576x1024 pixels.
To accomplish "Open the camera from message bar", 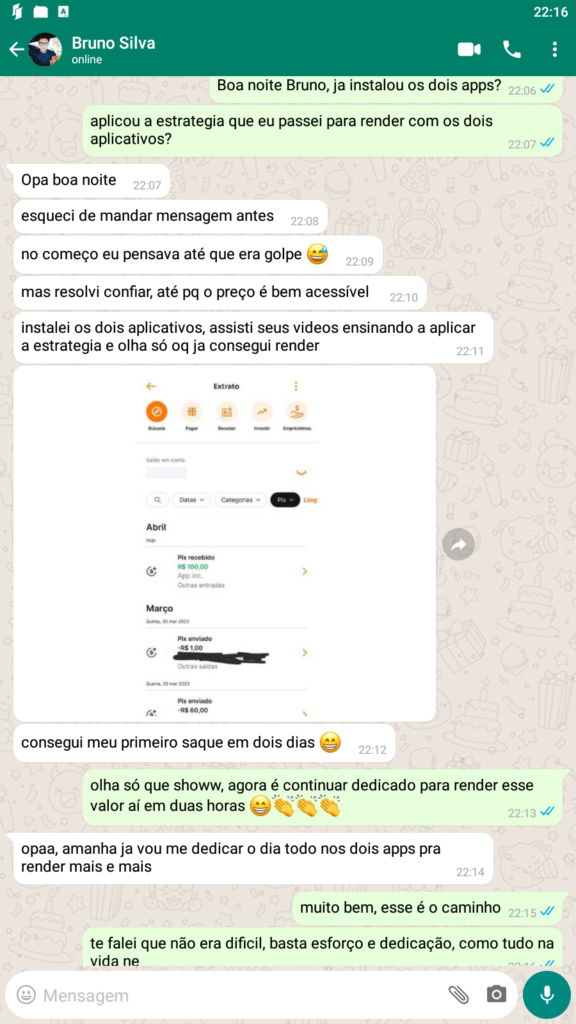I will (496, 995).
